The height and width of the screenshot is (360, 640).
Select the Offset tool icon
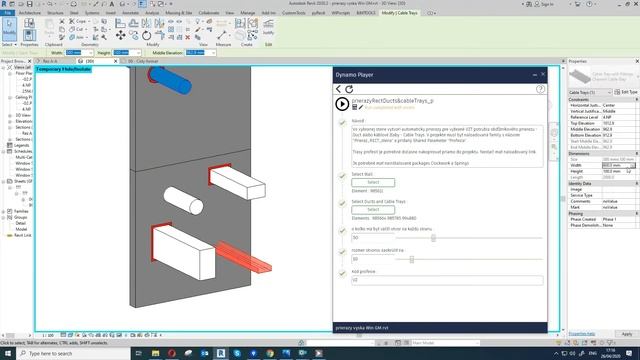pyautogui.click(x=133, y=23)
